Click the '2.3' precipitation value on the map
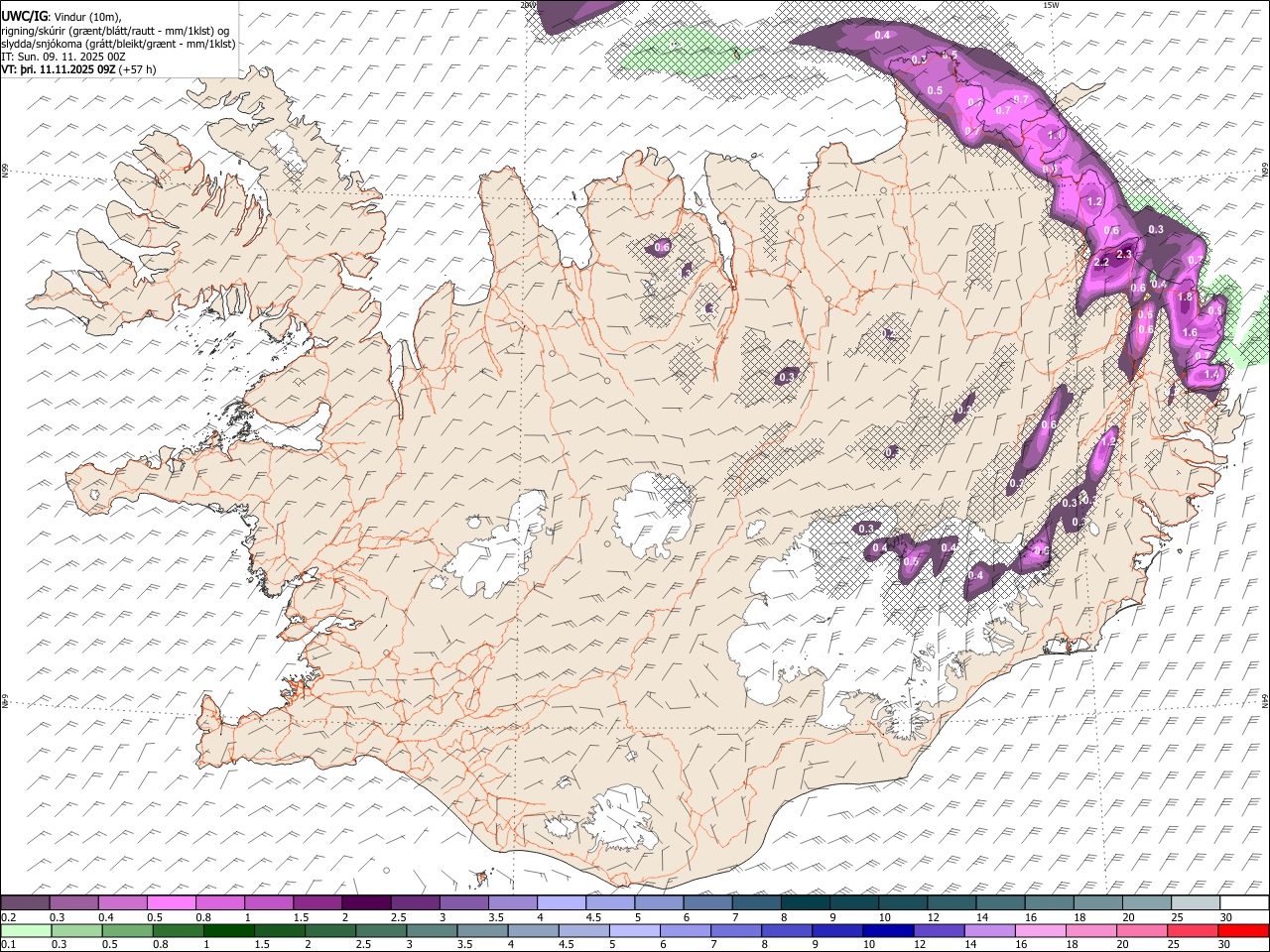The height and width of the screenshot is (952, 1270). pos(1124,255)
